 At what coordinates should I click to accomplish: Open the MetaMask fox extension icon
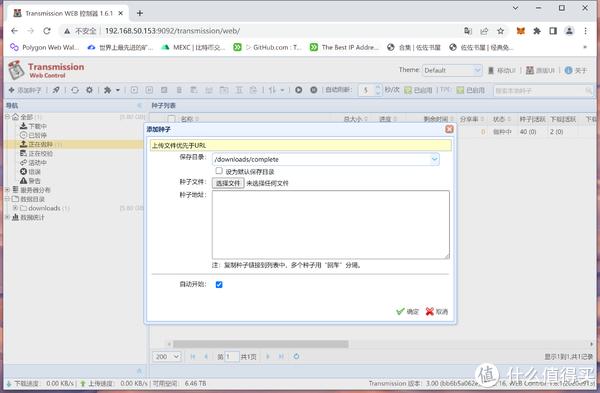point(521,31)
